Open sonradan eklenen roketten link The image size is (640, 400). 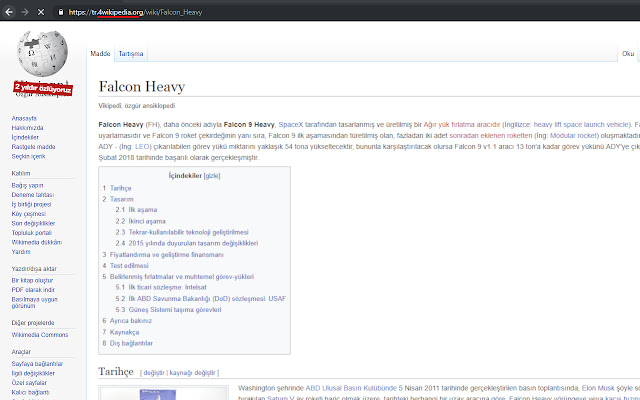[491, 136]
